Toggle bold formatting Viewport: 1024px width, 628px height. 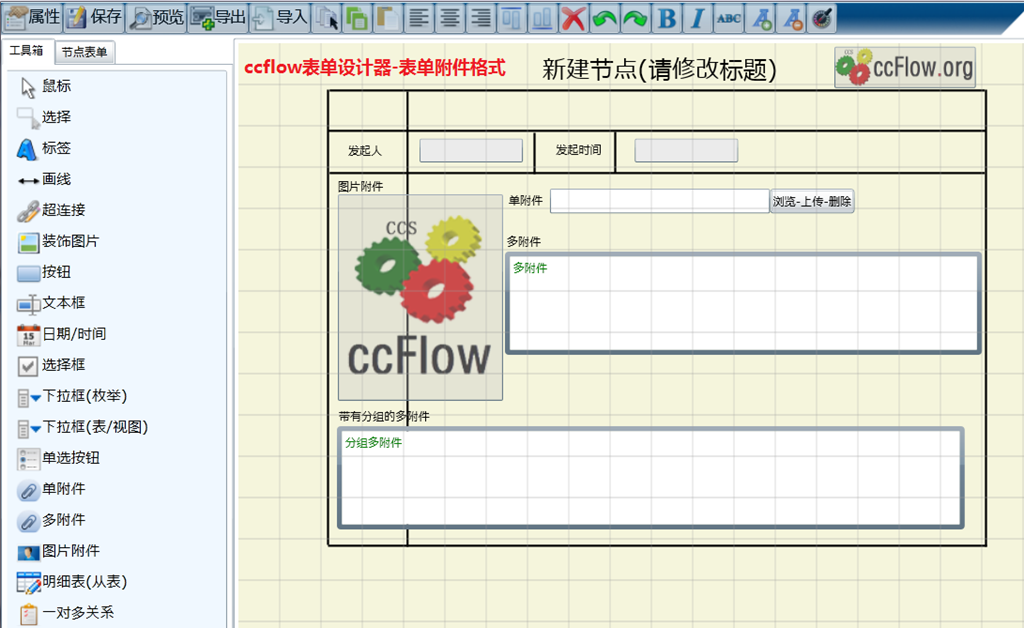point(666,18)
